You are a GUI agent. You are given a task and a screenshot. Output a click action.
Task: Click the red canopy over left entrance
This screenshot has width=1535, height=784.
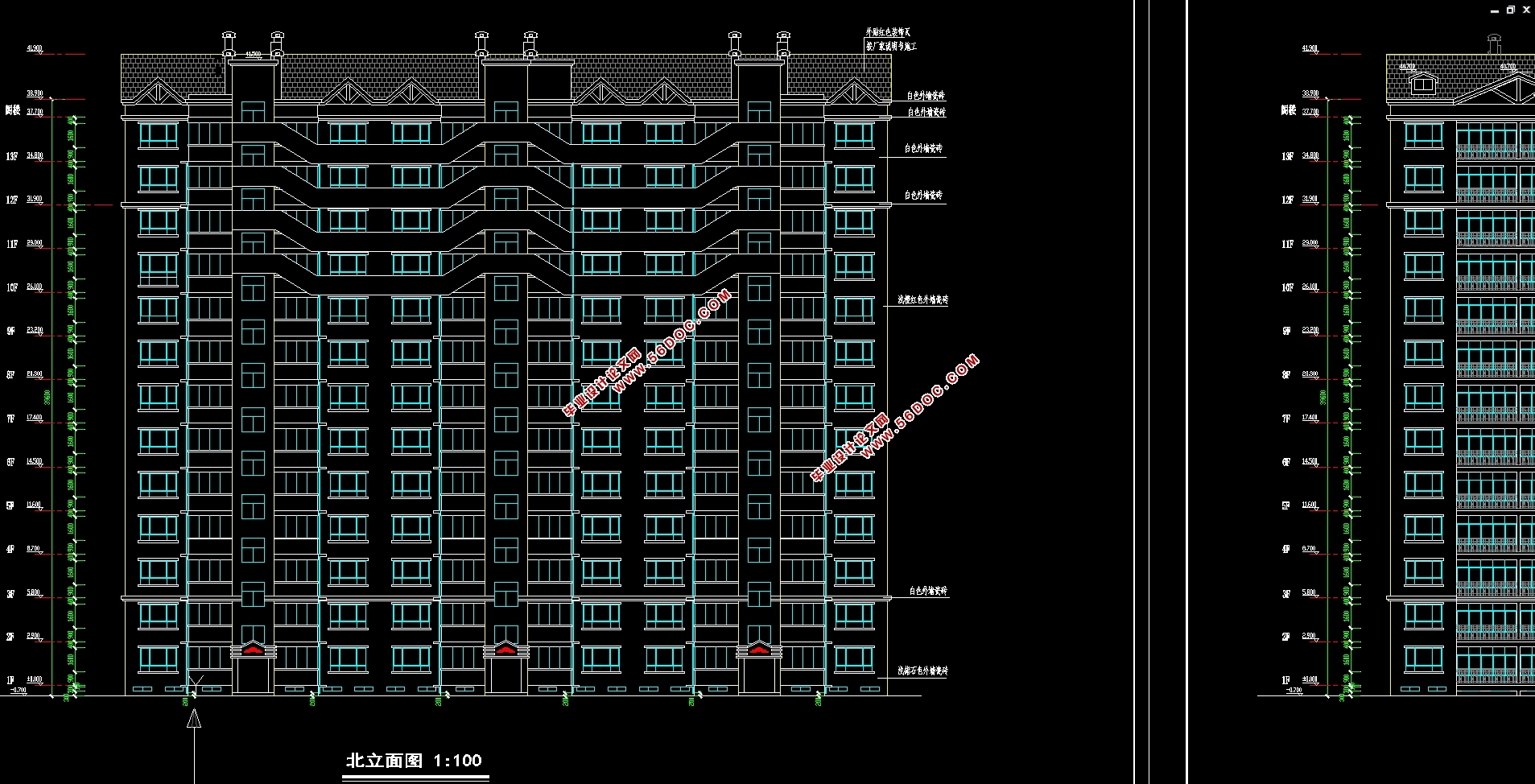click(x=253, y=648)
